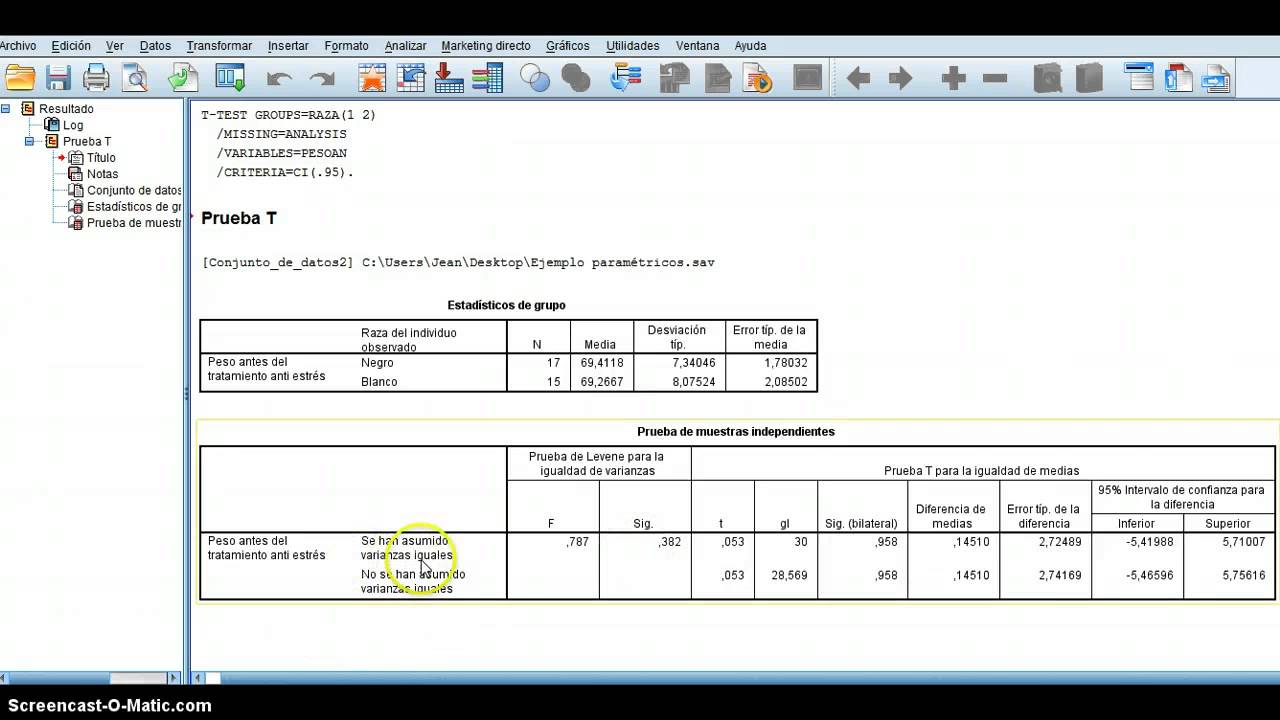Select Conjunto de datos outline item
Viewport: 1280px width, 720px height.
tap(134, 190)
